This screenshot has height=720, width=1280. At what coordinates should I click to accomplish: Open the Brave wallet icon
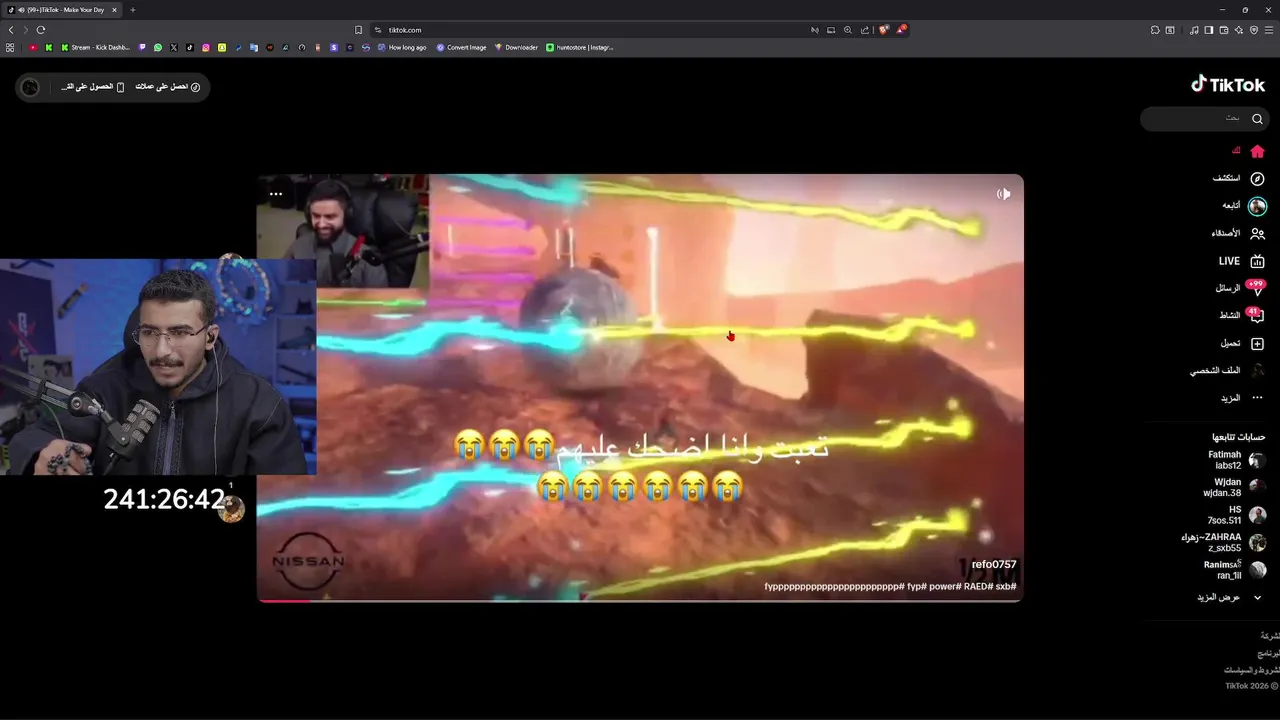1223,30
